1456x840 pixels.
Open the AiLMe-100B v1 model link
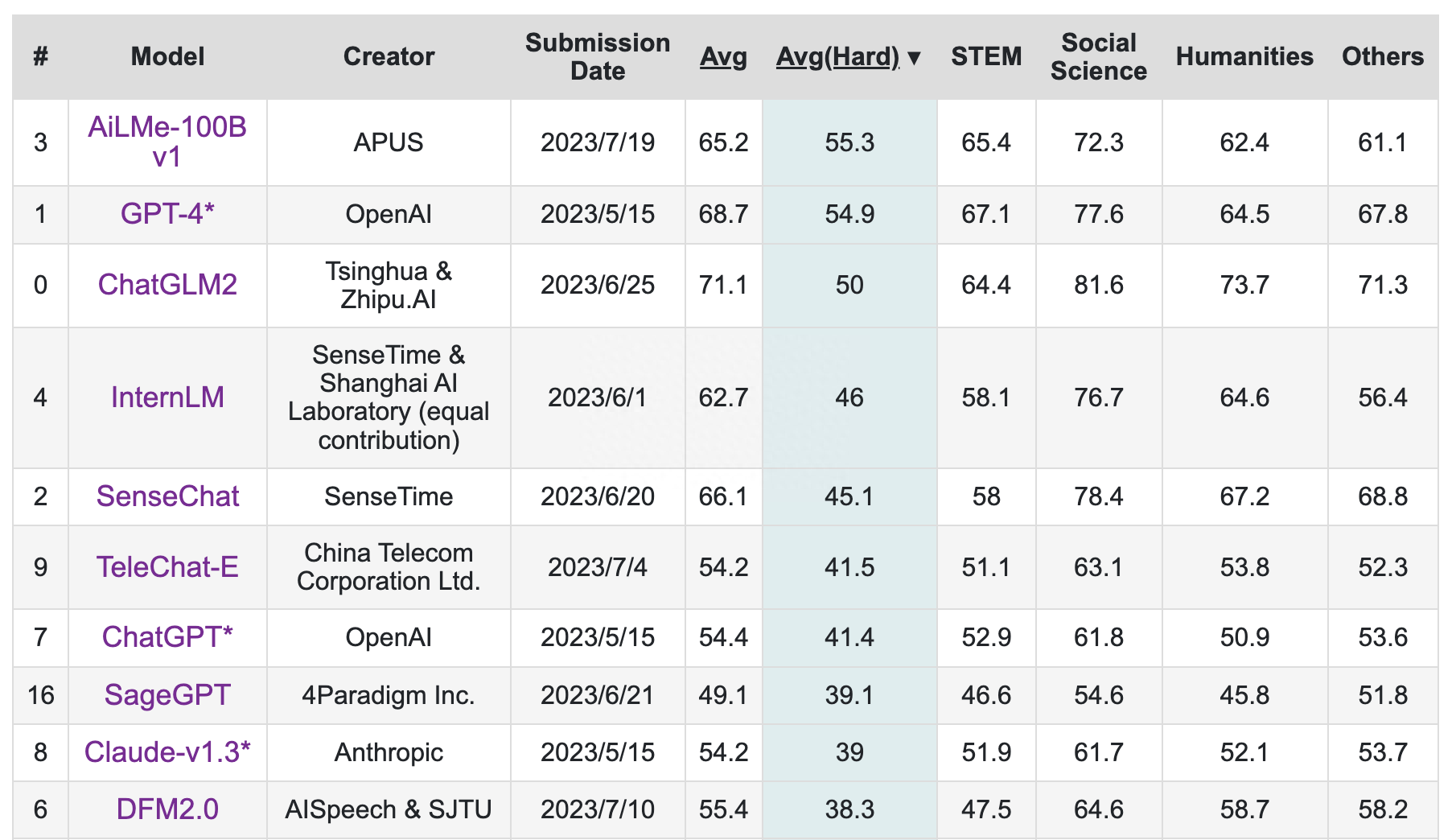tap(167, 142)
